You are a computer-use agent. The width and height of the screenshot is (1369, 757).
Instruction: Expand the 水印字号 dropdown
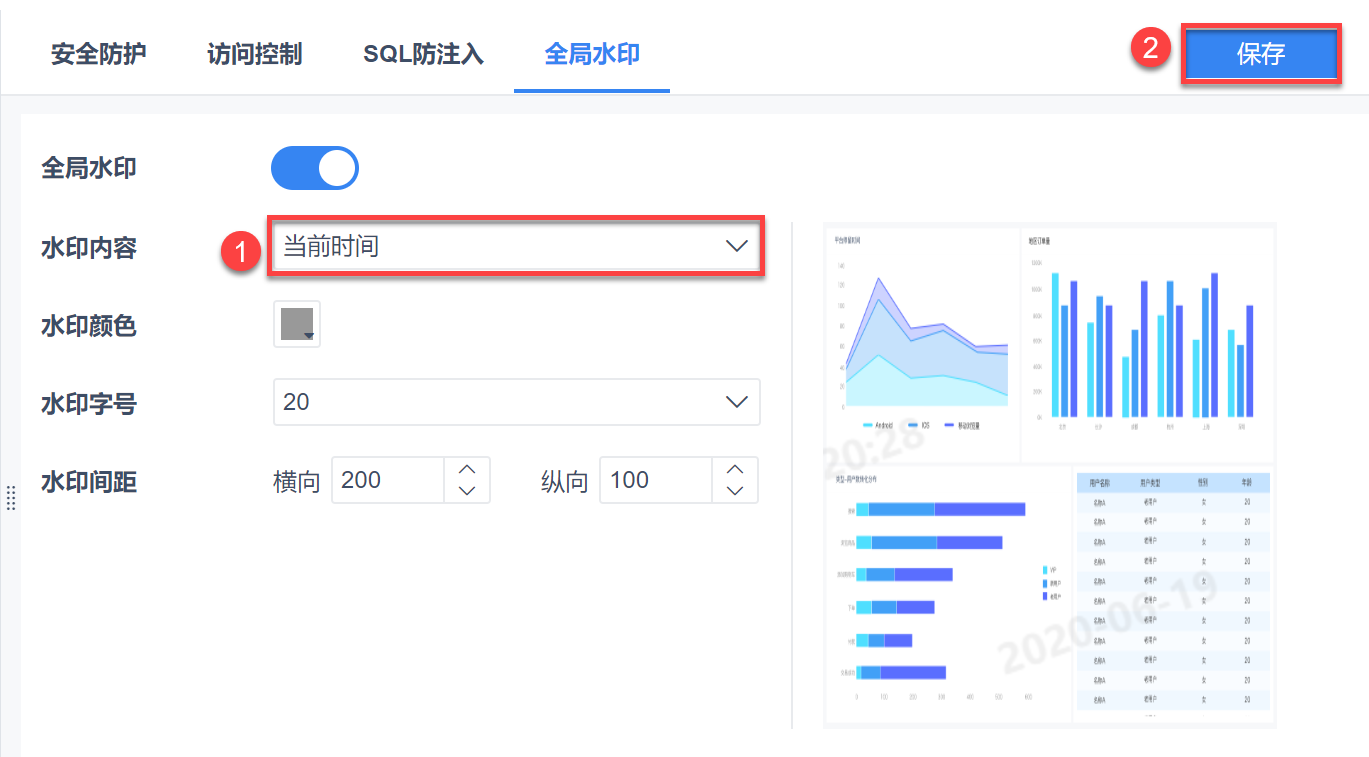[x=500, y=402]
